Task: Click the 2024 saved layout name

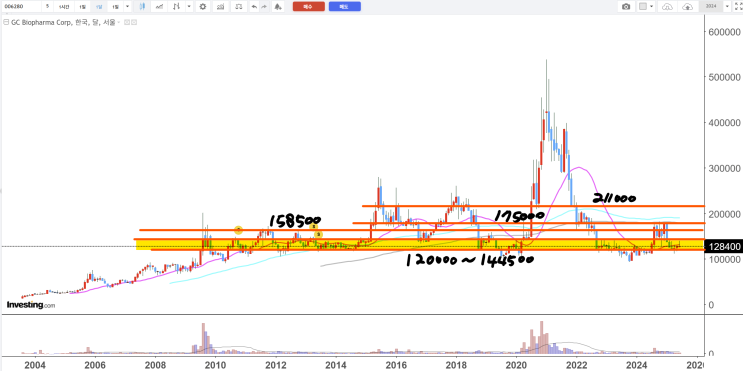Action: click(x=710, y=7)
